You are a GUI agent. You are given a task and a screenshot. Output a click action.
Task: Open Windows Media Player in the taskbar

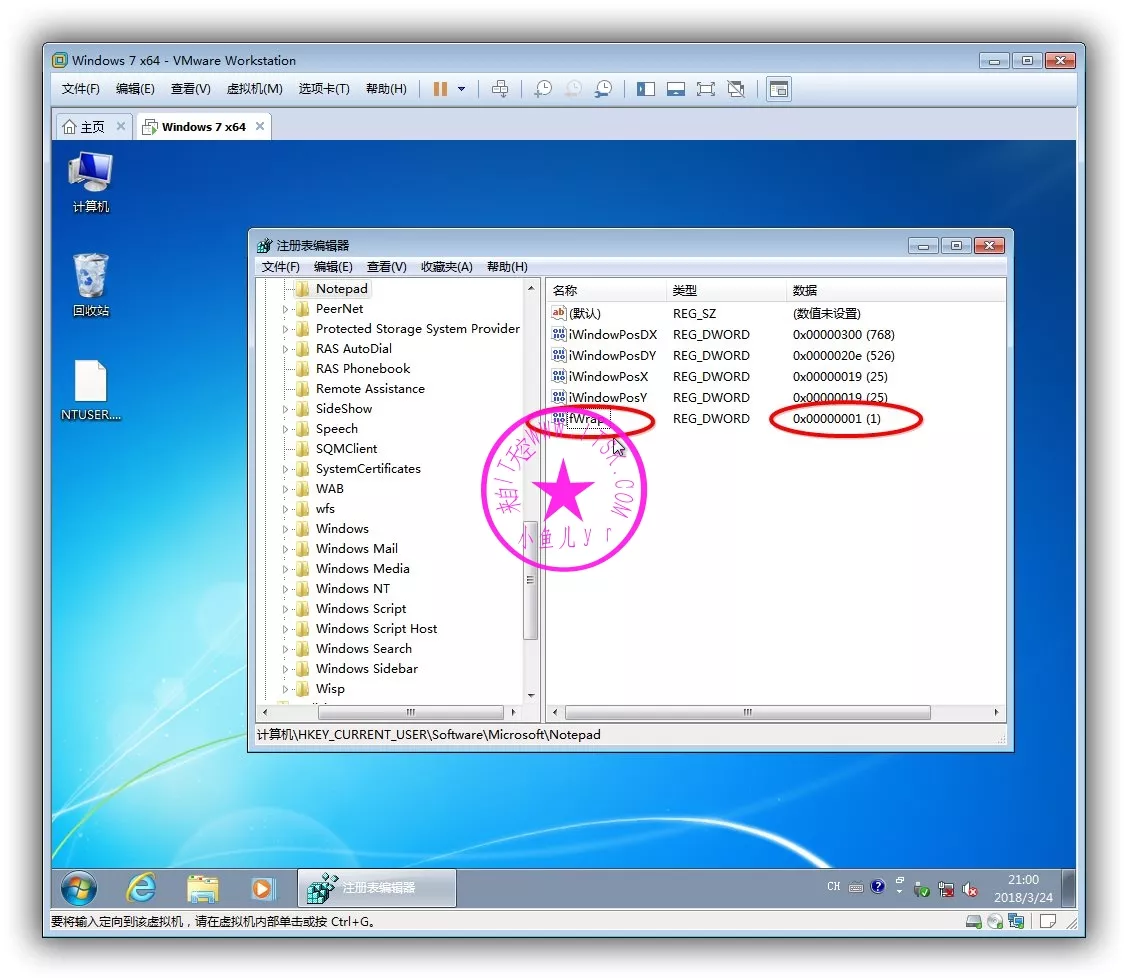click(x=262, y=888)
